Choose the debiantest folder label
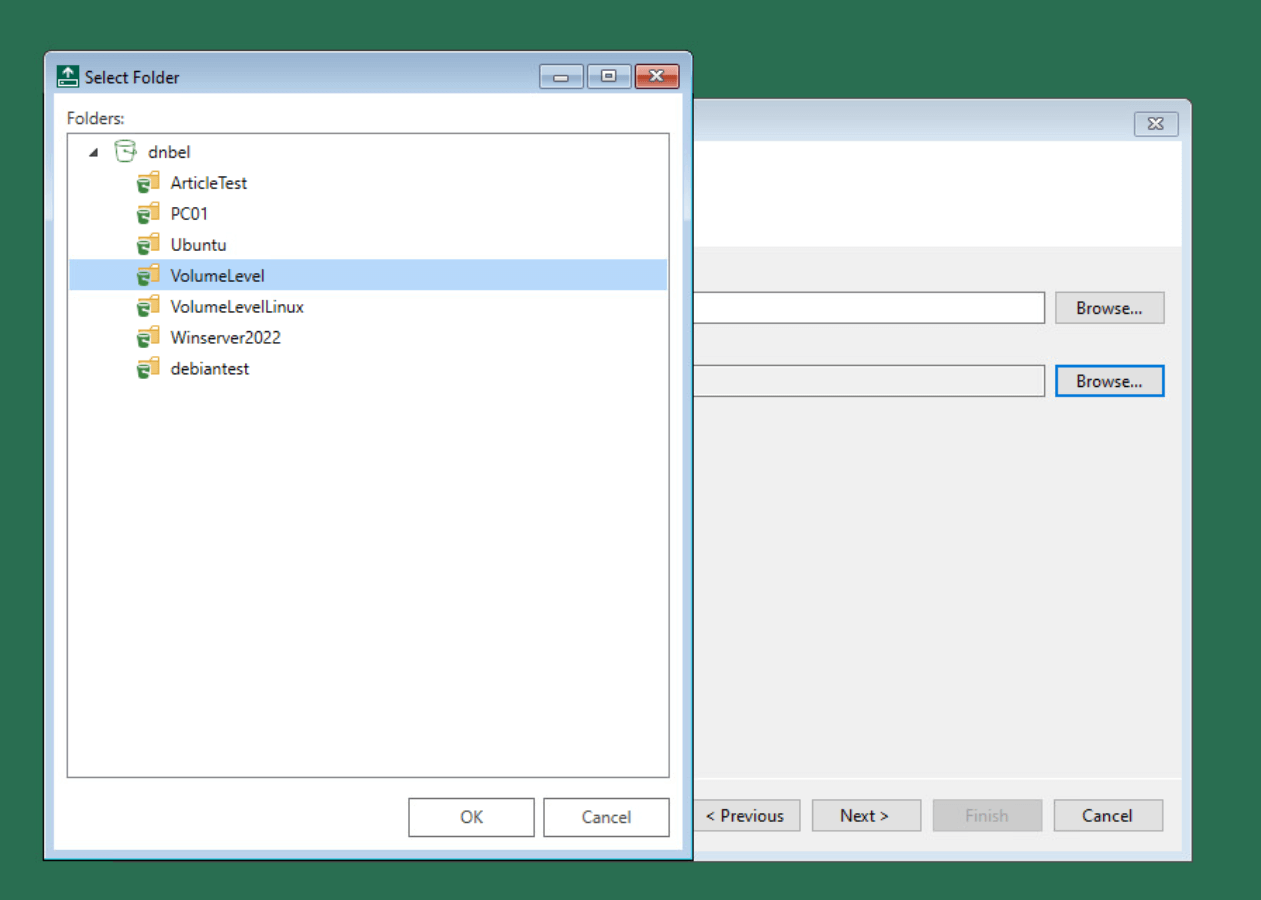Image resolution: width=1261 pixels, height=900 pixels. point(209,369)
